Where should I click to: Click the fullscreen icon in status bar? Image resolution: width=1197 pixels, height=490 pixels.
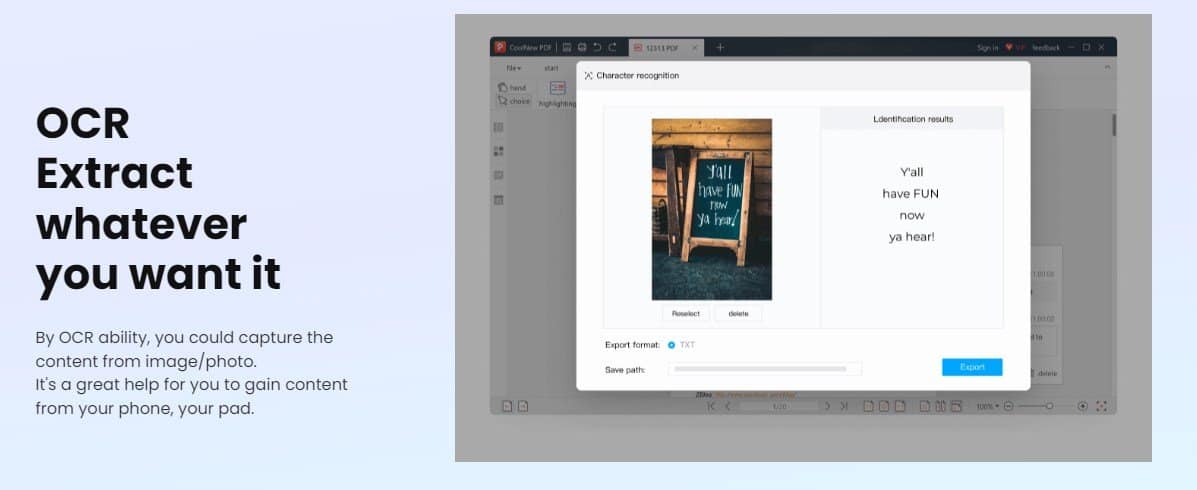point(1101,406)
